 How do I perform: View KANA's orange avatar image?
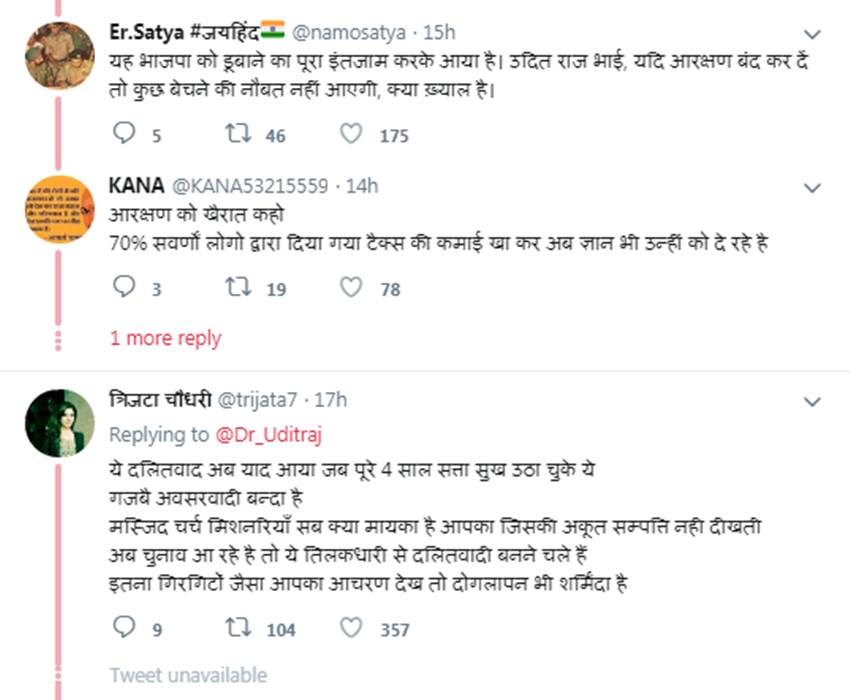(59, 209)
